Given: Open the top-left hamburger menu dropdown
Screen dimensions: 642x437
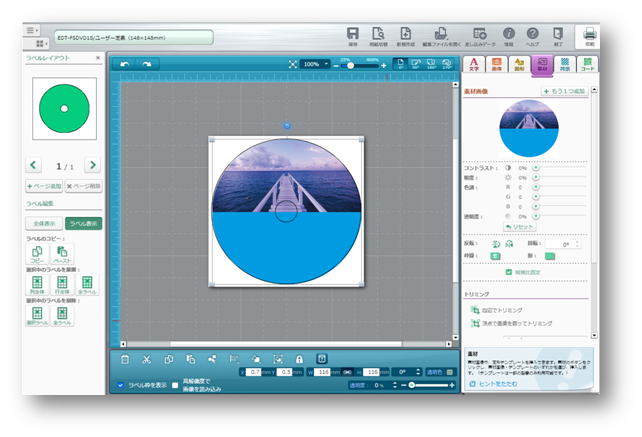Looking at the screenshot, I should 32,30.
